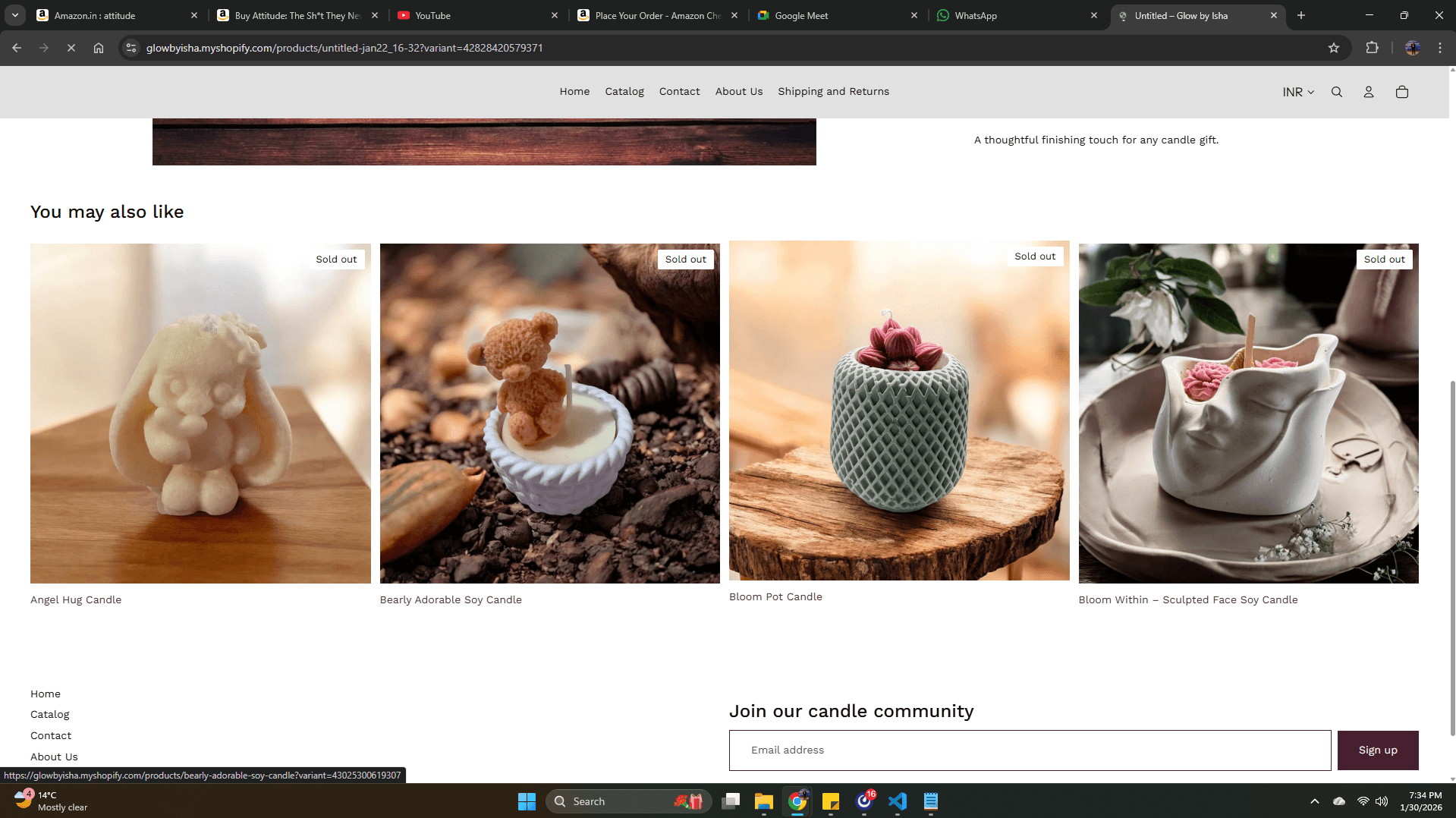Open Visual Studio Code from the taskbar
Viewport: 1456px width, 818px height.
point(898,801)
